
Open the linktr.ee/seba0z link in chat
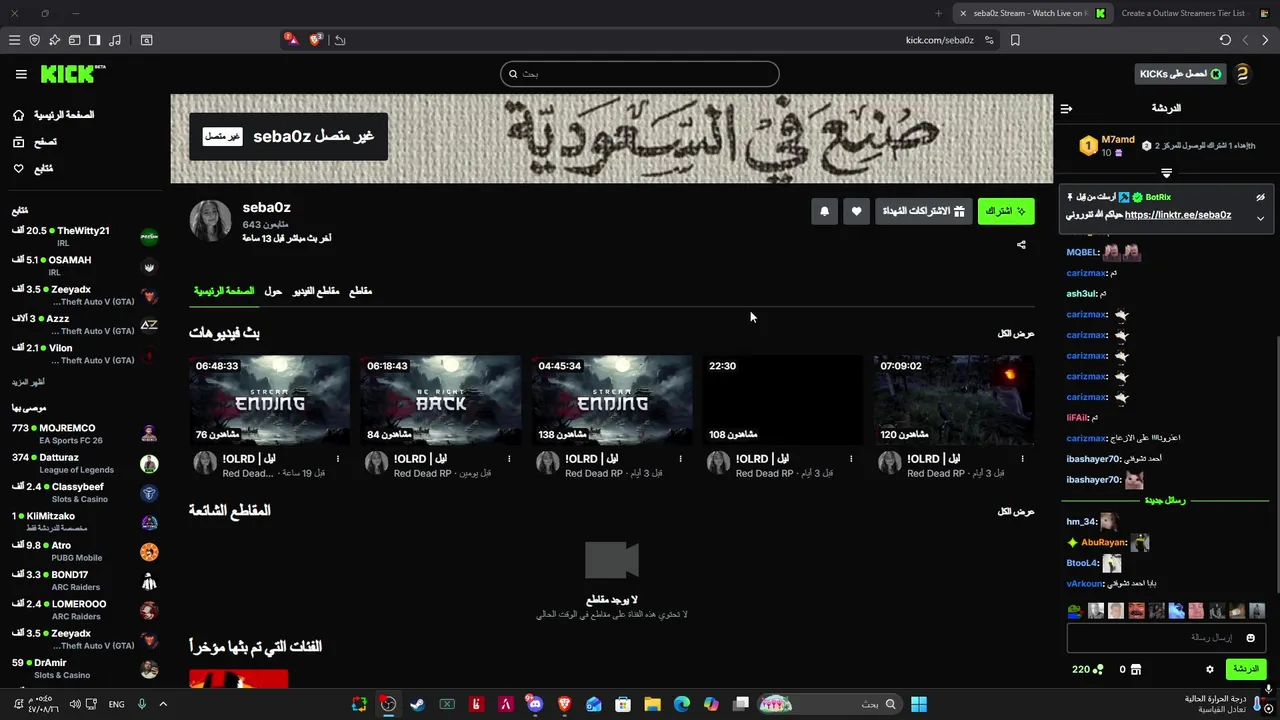[x=1178, y=215]
